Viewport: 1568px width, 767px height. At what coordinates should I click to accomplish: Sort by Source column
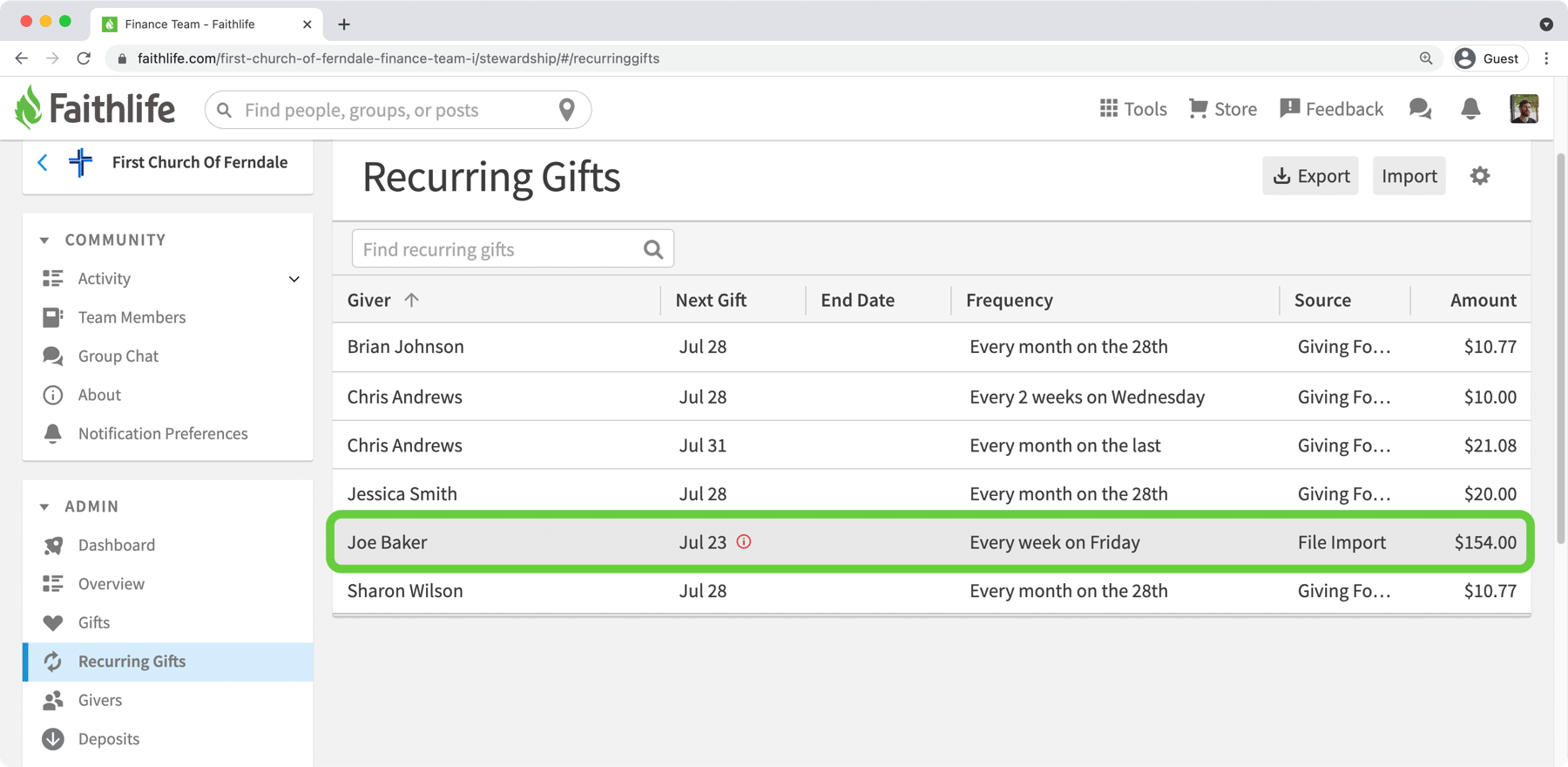[1322, 300]
